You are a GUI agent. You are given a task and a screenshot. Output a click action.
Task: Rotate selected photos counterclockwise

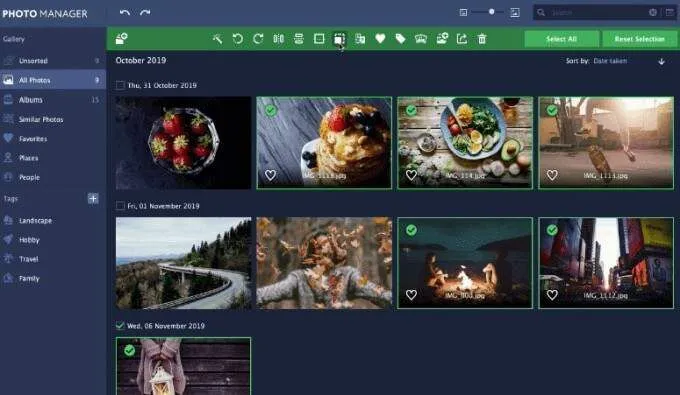point(238,39)
